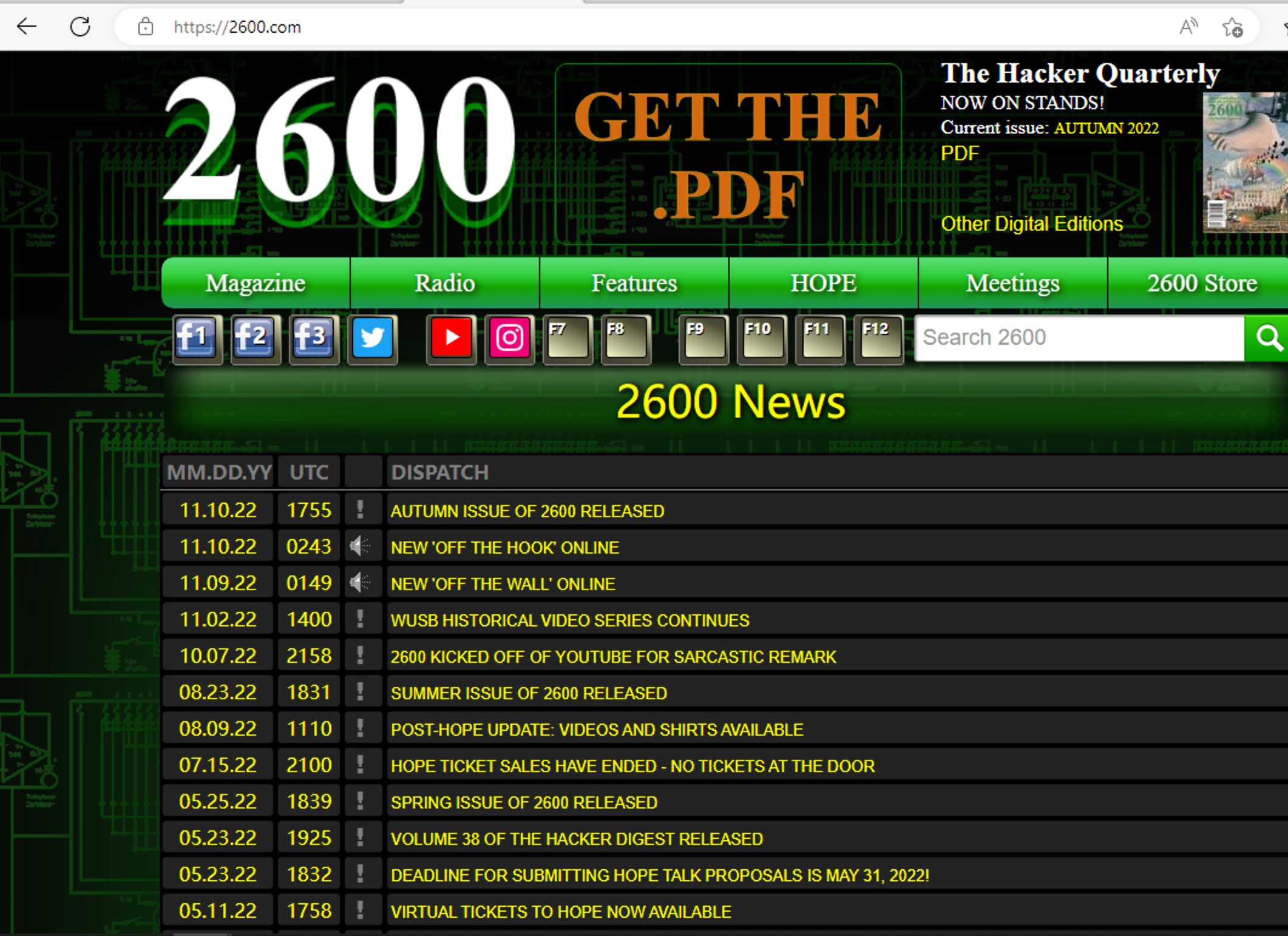This screenshot has height=936, width=1288.
Task: Click the GET THE .PDF banner
Action: click(x=728, y=154)
